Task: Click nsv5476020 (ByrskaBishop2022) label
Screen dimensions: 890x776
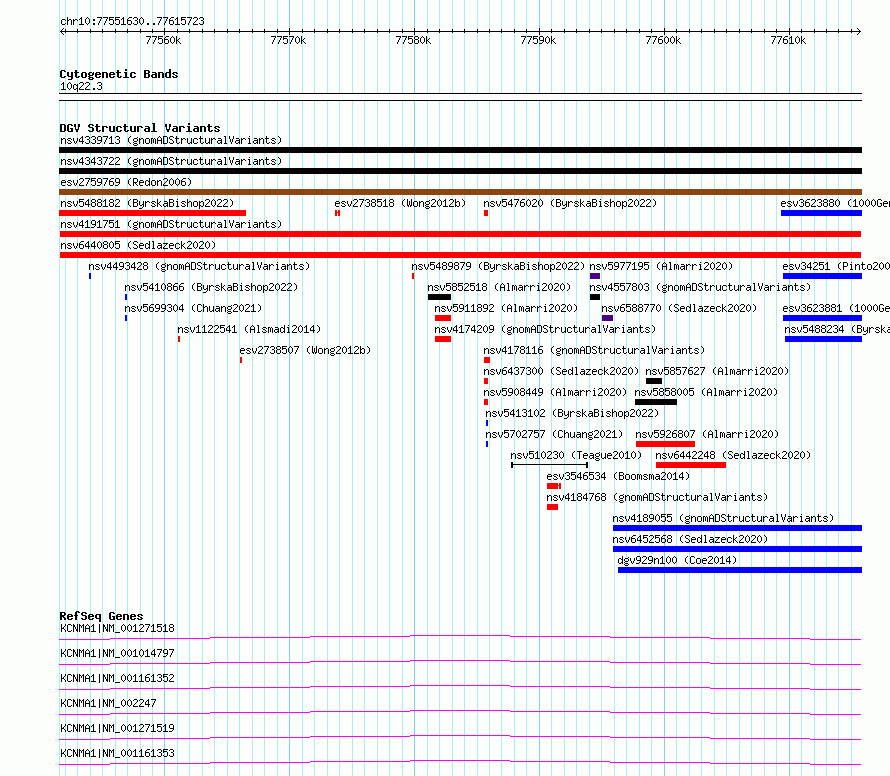Action: [x=570, y=203]
